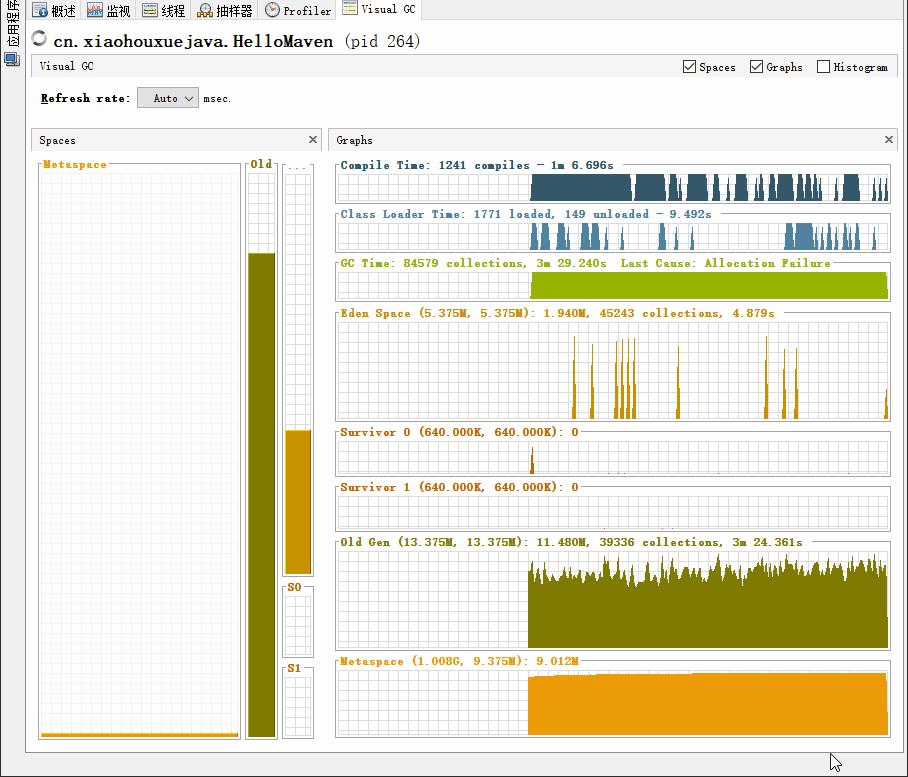Close the Graphs panel
The height and width of the screenshot is (777, 908).
tap(889, 140)
